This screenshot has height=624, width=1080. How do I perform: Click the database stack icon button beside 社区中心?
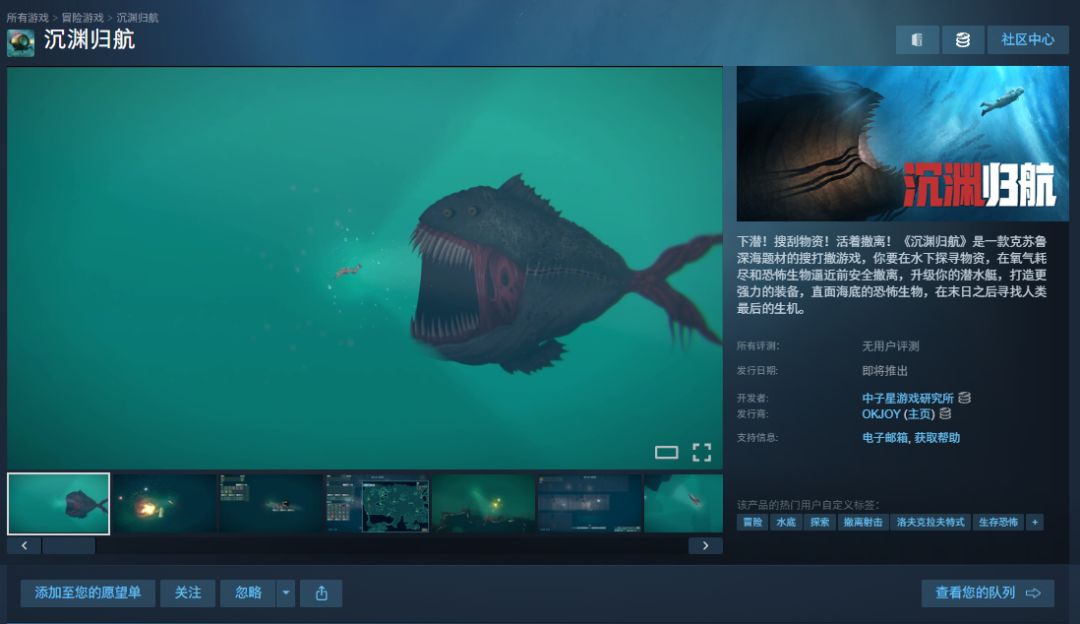point(962,40)
